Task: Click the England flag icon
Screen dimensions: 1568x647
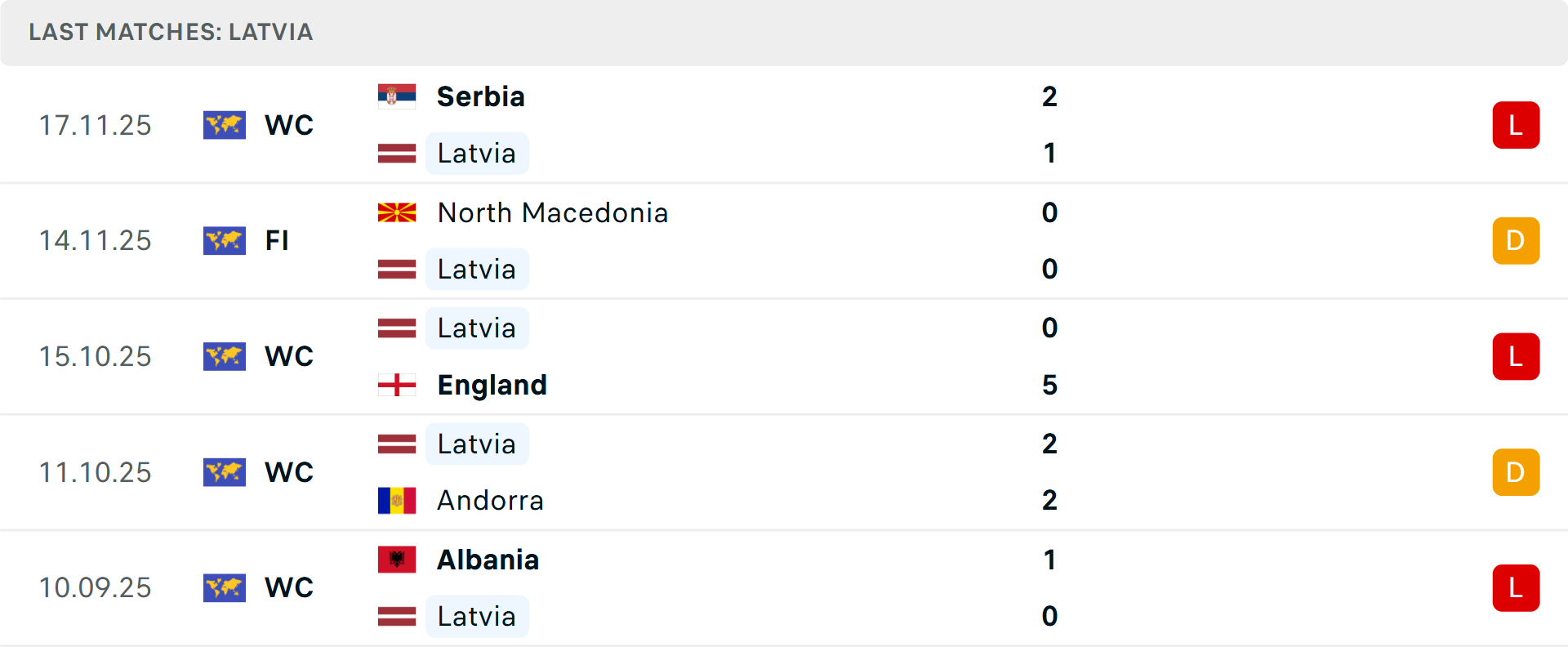Action: coord(397,385)
